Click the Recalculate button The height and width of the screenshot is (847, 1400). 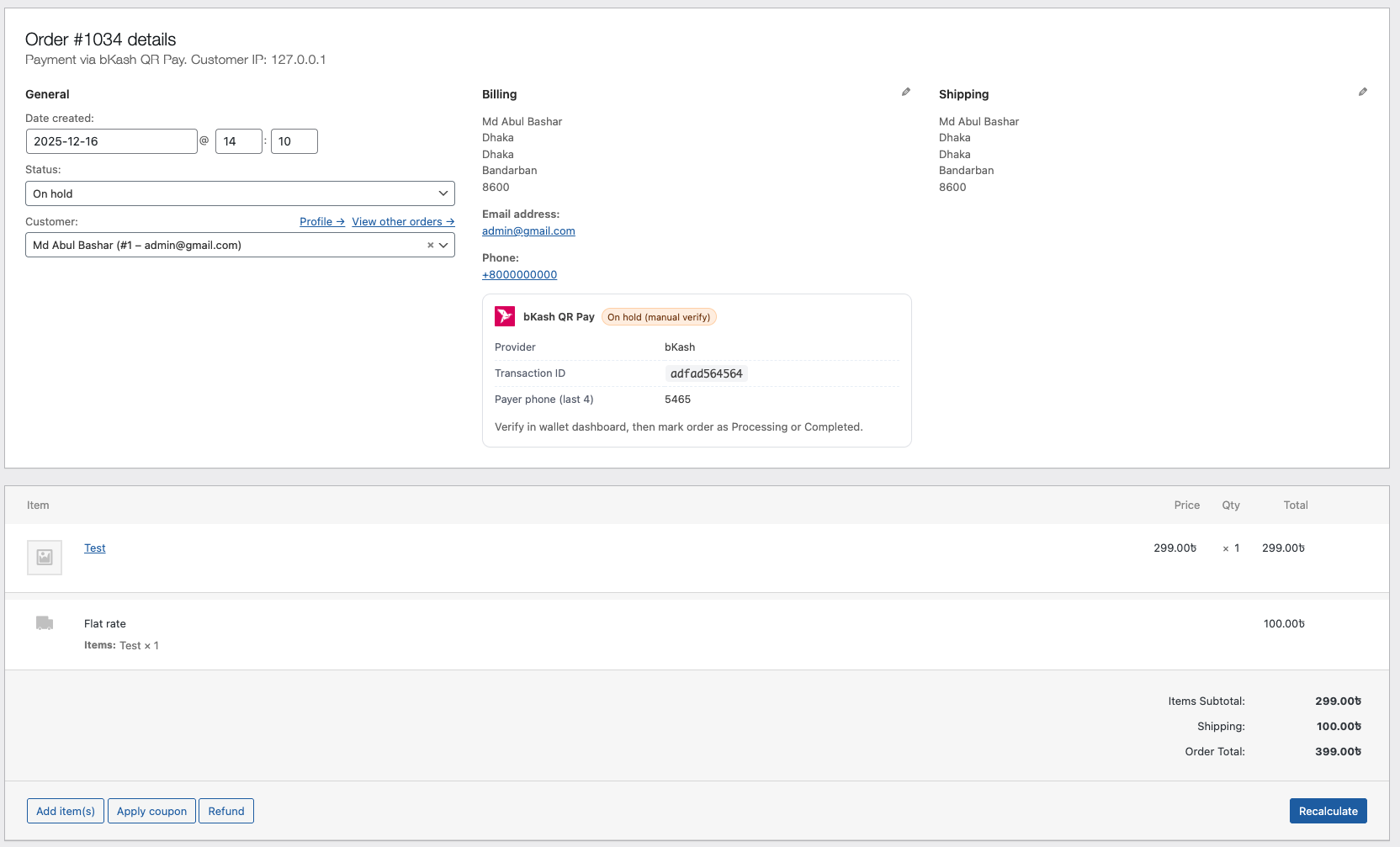(1328, 810)
